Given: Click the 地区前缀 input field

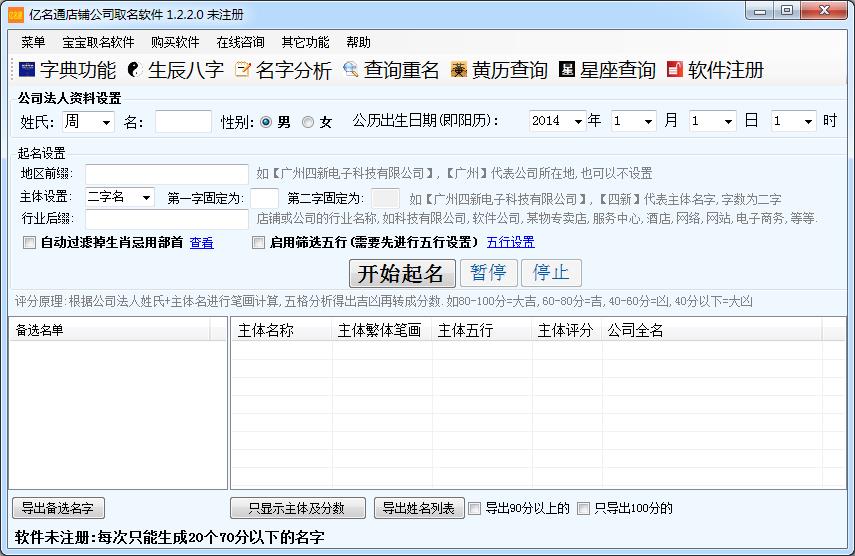Looking at the screenshot, I should coord(166,175).
